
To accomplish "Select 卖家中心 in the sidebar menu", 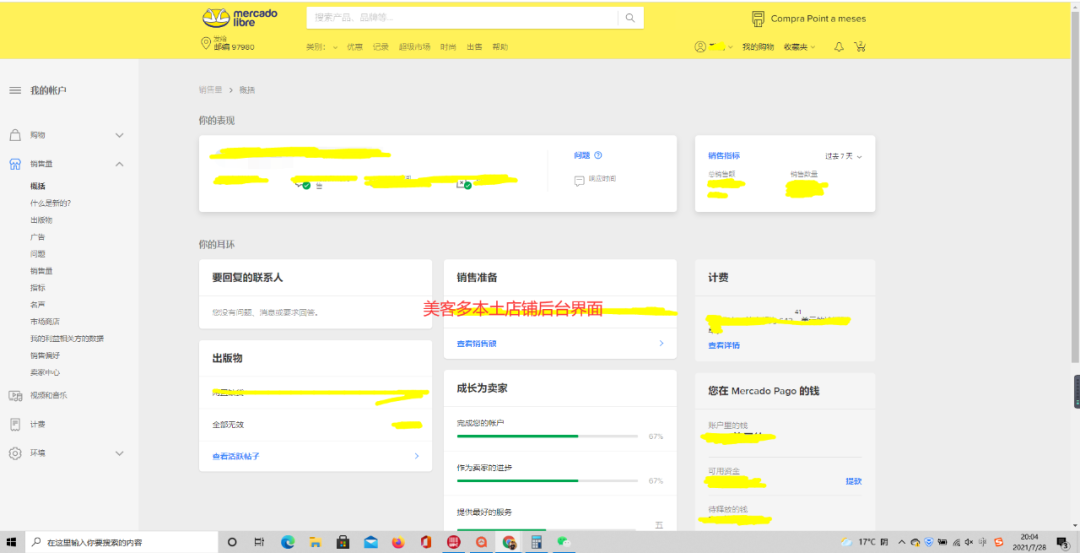I will pos(45,372).
